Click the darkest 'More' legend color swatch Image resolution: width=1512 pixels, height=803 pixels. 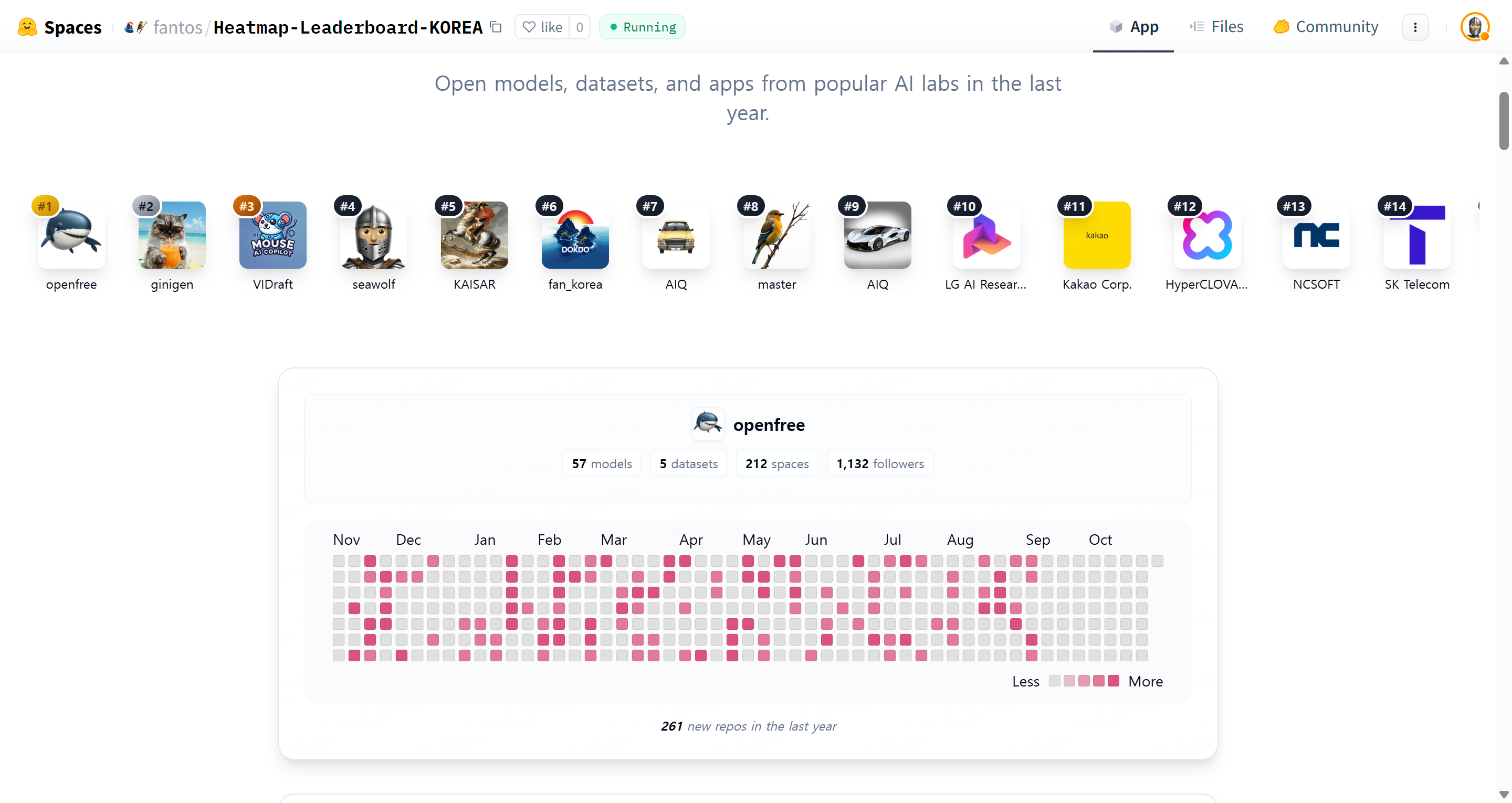(1113, 681)
